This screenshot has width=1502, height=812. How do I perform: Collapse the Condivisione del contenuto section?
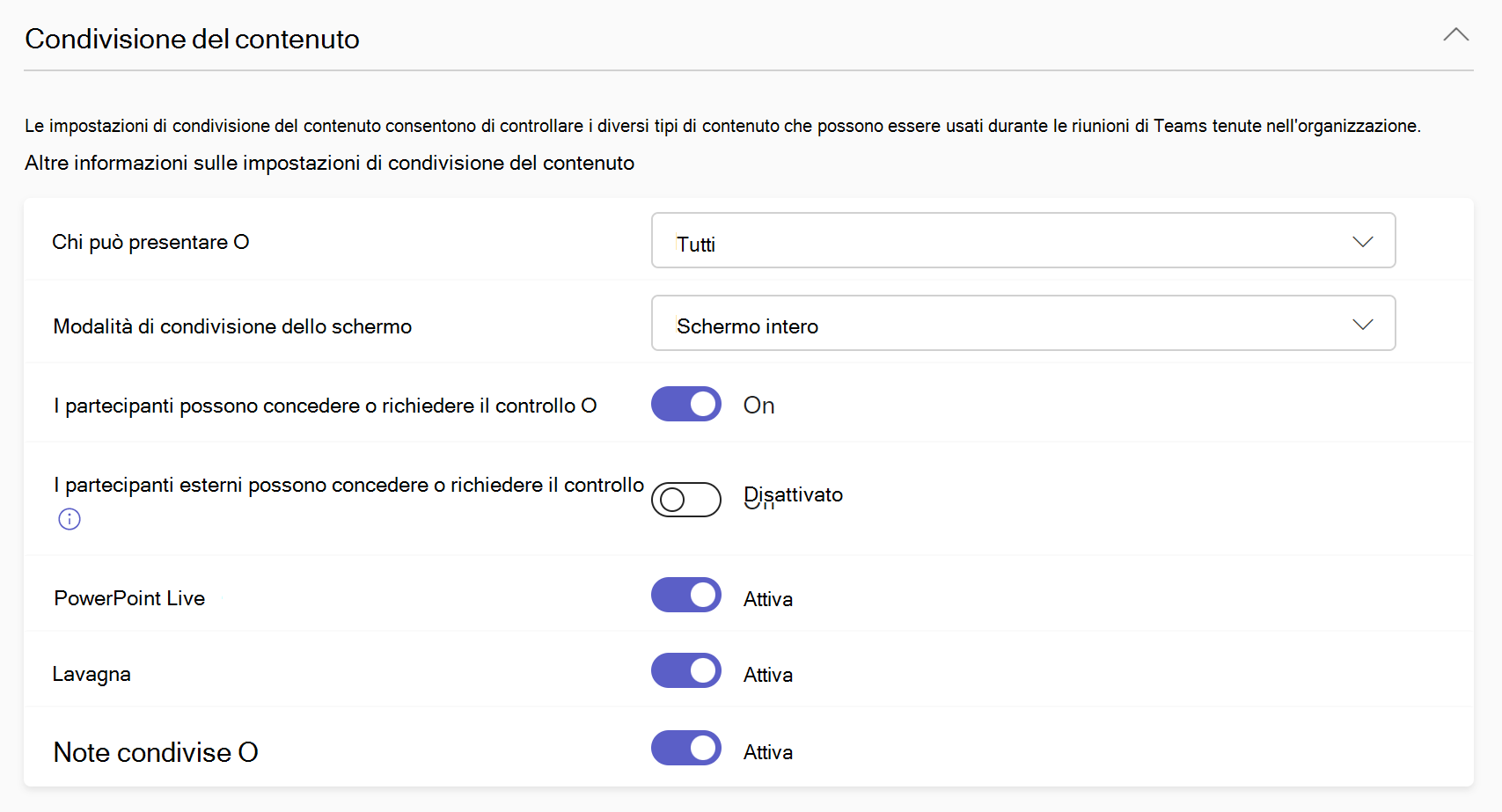(x=1455, y=35)
